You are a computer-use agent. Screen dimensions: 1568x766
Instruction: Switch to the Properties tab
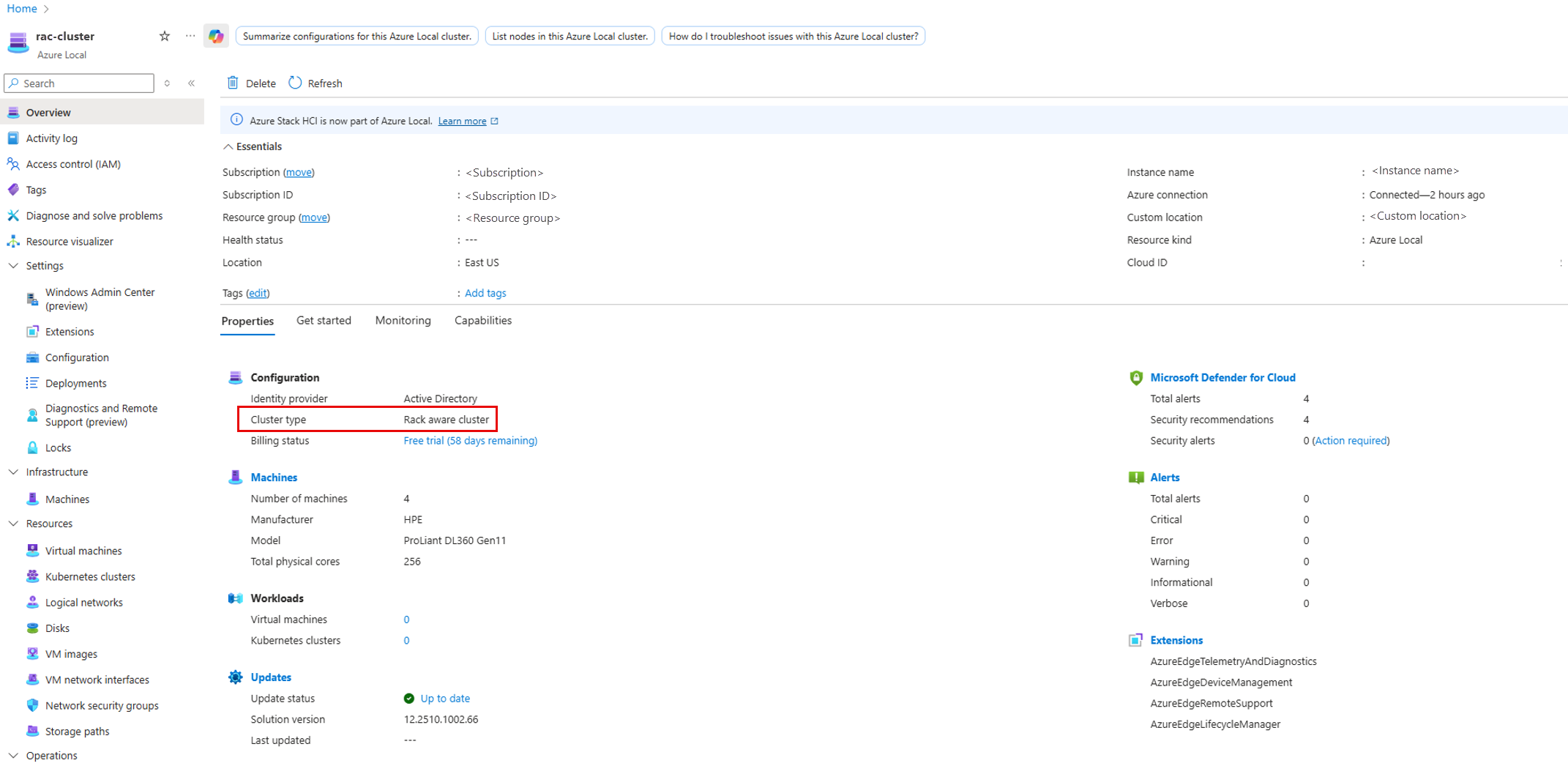click(x=247, y=321)
